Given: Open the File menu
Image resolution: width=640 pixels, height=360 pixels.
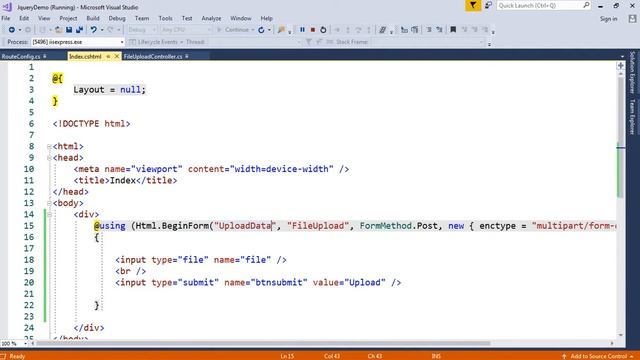Looking at the screenshot, I should coord(6,18).
